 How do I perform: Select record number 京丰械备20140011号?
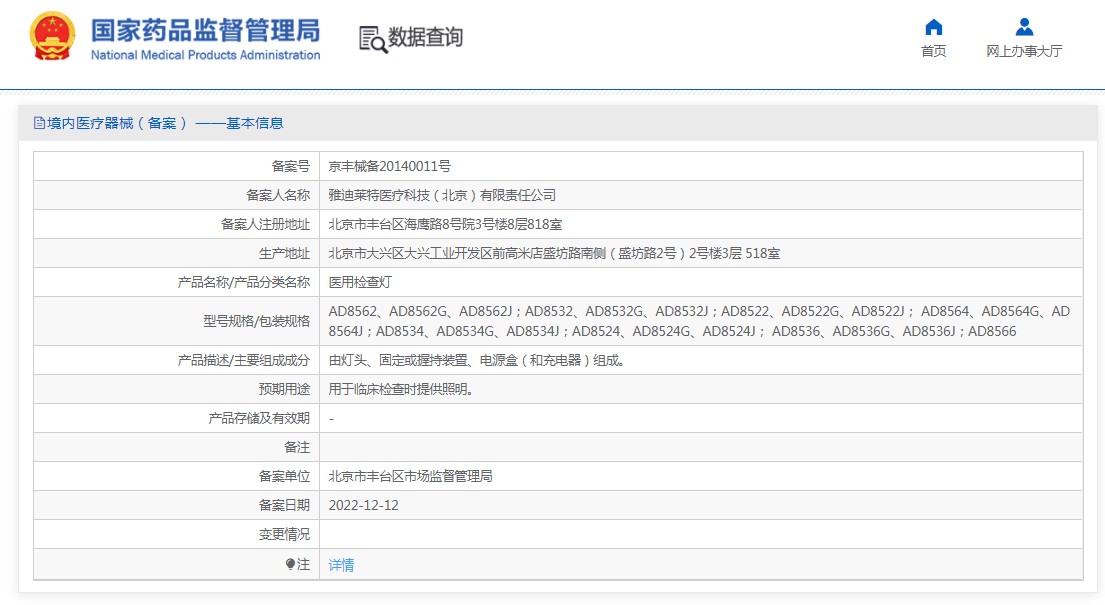[x=389, y=166]
